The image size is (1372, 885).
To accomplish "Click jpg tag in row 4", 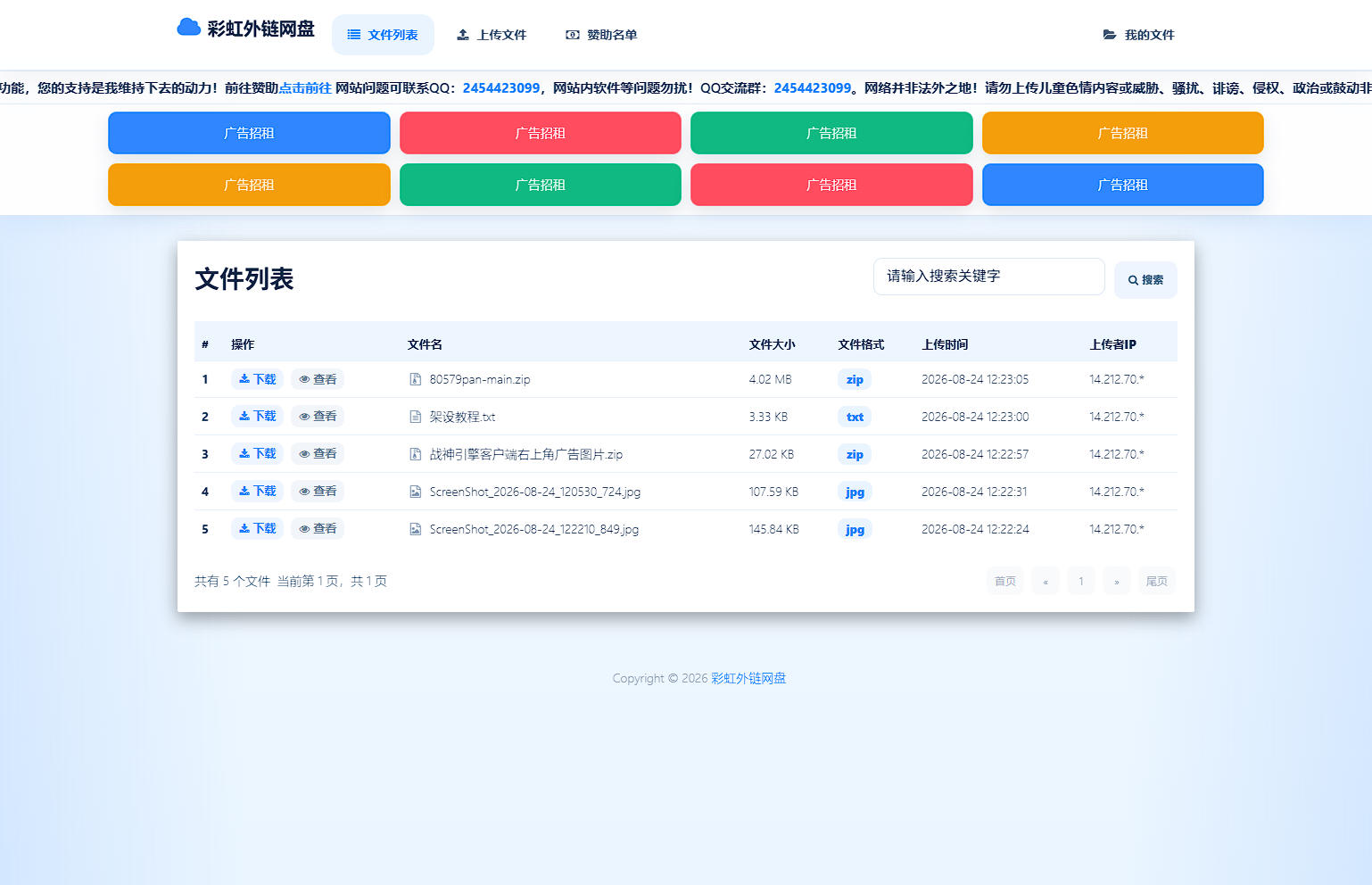I will coord(855,492).
